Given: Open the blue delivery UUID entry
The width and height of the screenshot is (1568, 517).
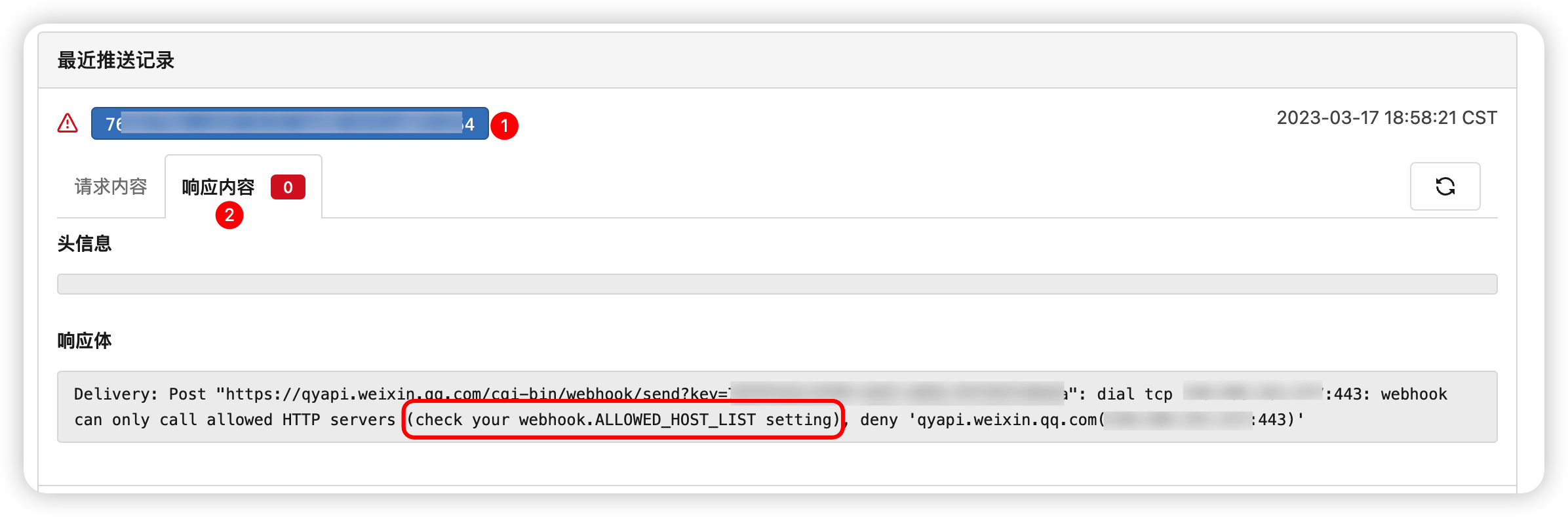Looking at the screenshot, I should pos(289,123).
